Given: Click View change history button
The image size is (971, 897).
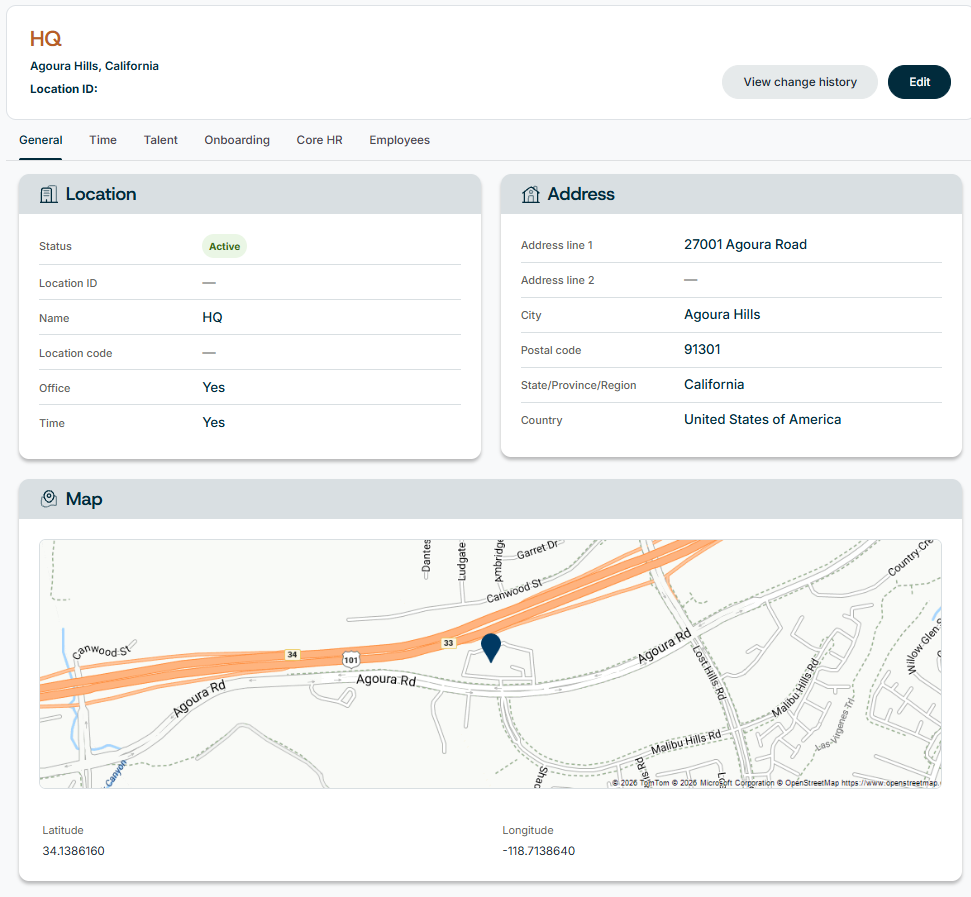Looking at the screenshot, I should (x=800, y=82).
